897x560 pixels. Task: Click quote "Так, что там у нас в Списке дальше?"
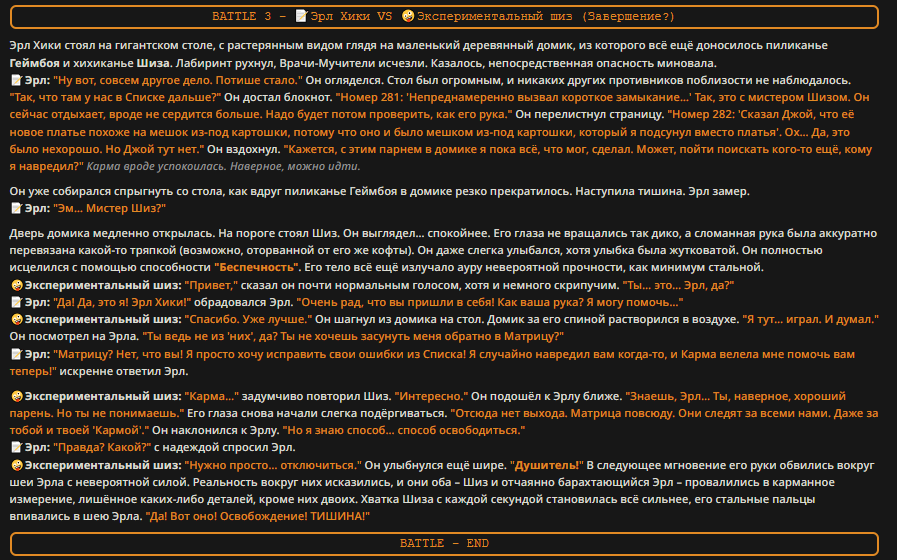point(116,97)
